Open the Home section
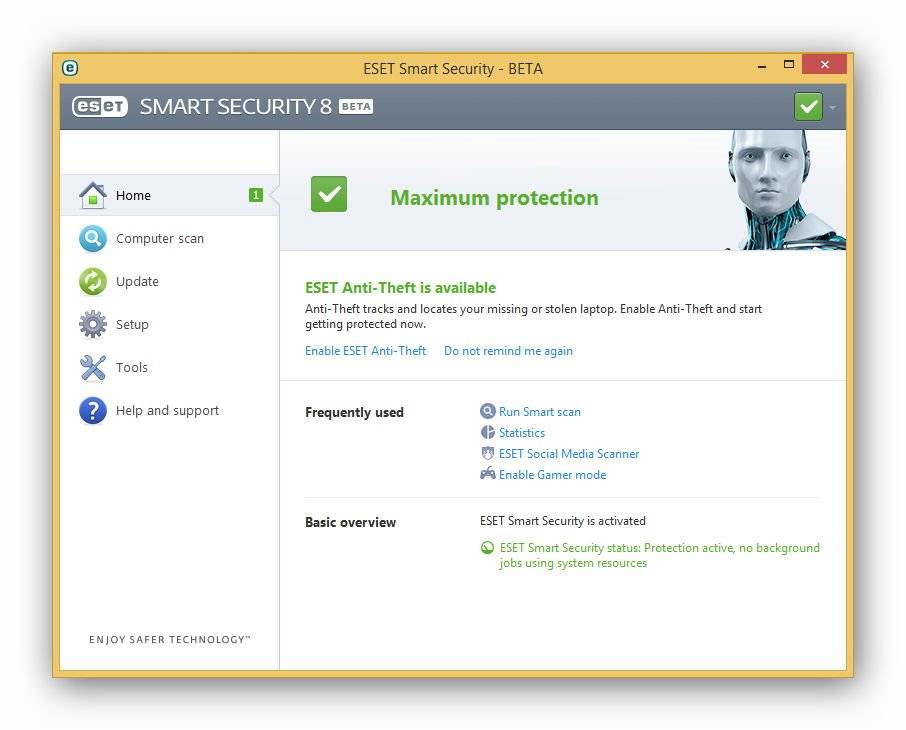The width and height of the screenshot is (906, 730). click(x=169, y=195)
